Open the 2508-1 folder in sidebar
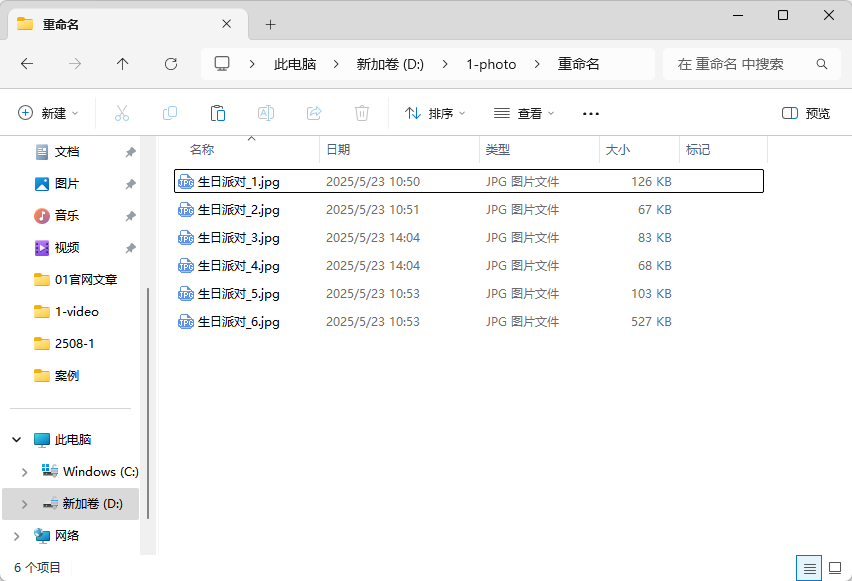This screenshot has width=852, height=581. 64,344
